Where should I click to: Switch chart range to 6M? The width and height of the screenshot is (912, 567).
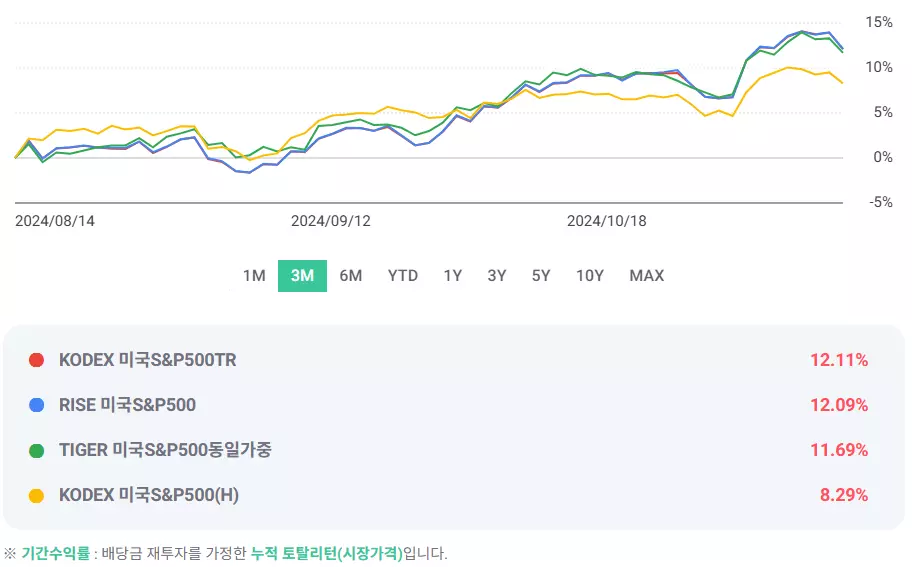click(x=351, y=276)
